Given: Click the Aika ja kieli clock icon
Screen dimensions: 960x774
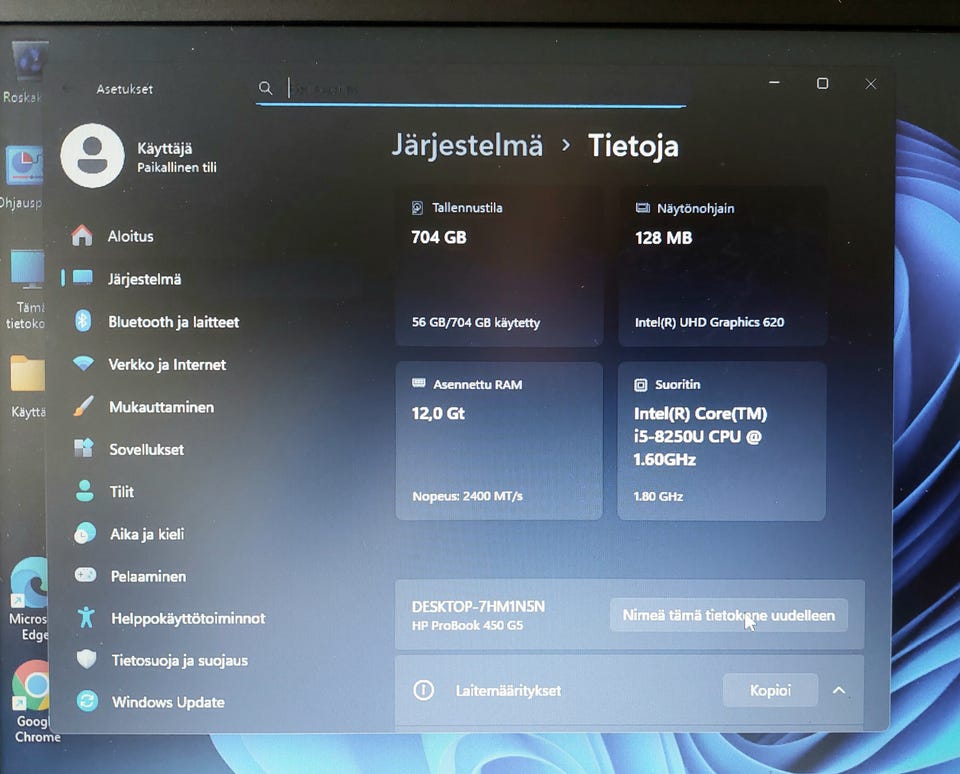Looking at the screenshot, I should point(84,533).
